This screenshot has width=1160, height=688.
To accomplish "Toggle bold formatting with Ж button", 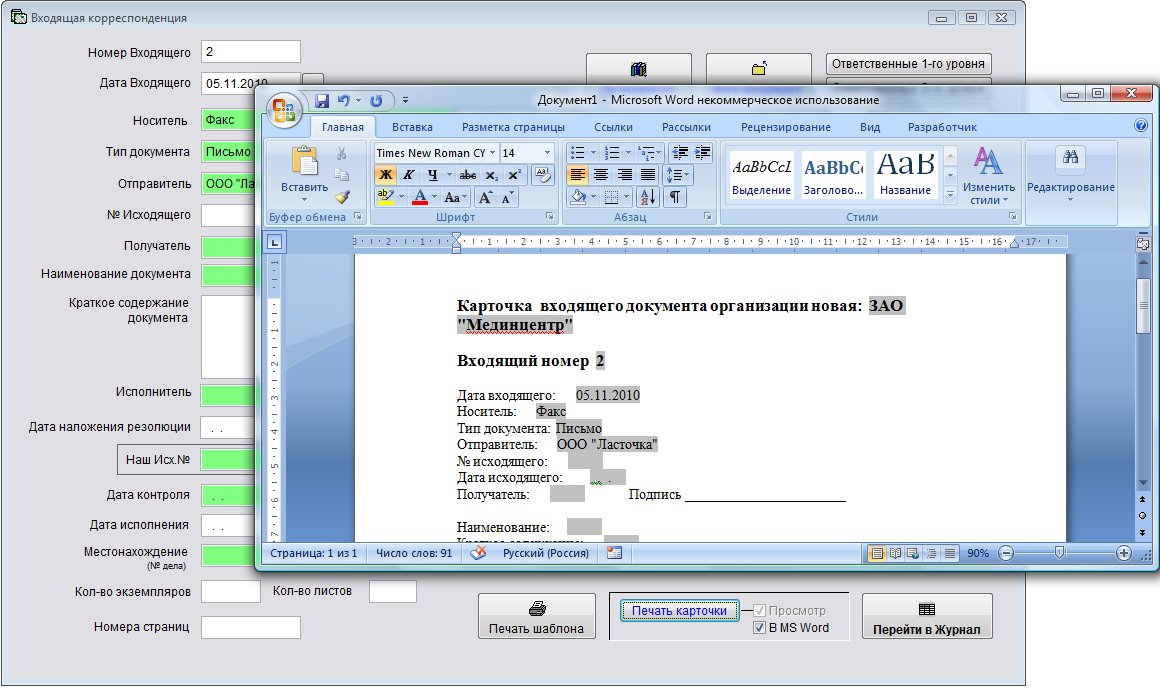I will [x=385, y=175].
